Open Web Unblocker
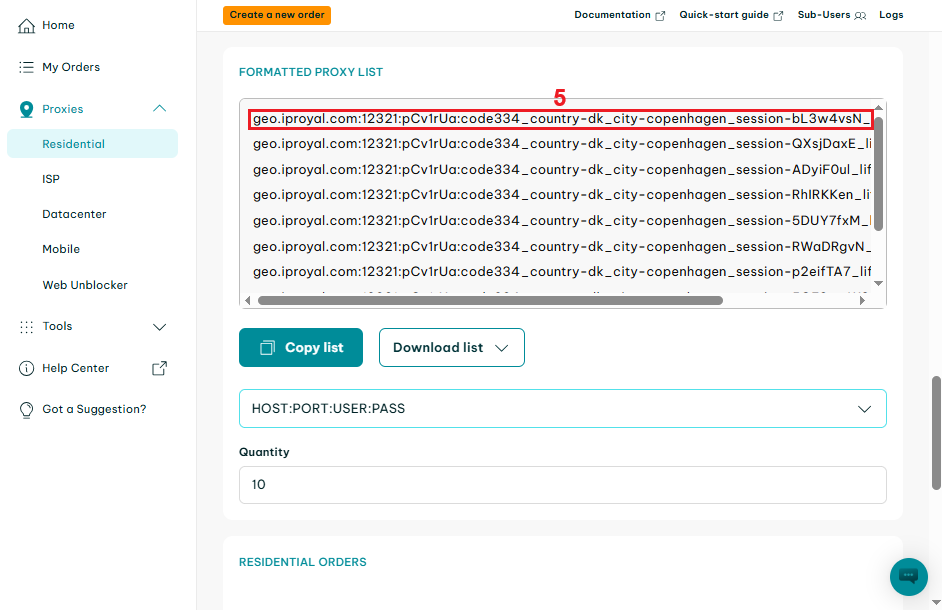Viewport: 942px width, 610px height. pyautogui.click(x=85, y=285)
